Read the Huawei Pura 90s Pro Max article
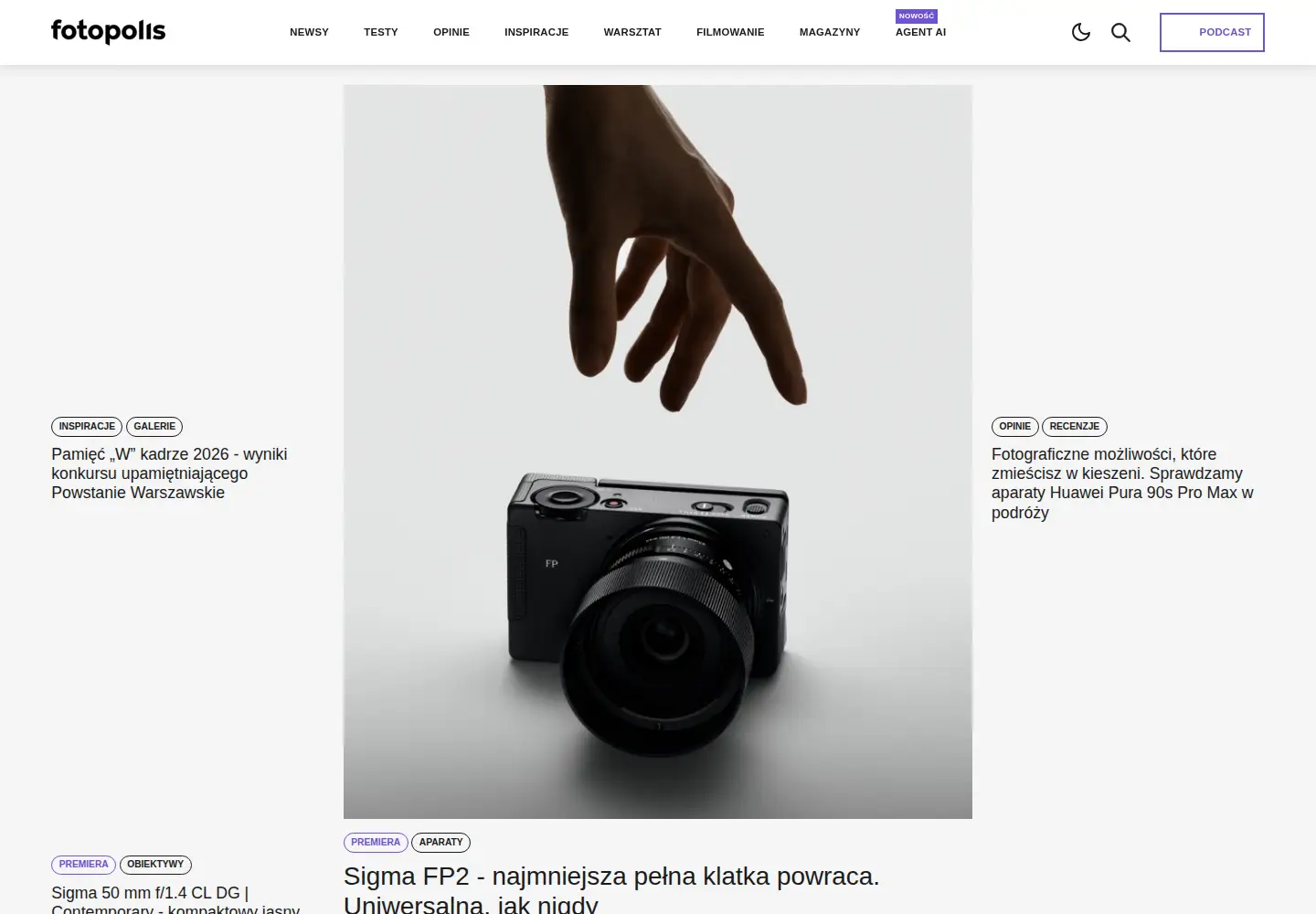The image size is (1316, 914). coord(1122,484)
